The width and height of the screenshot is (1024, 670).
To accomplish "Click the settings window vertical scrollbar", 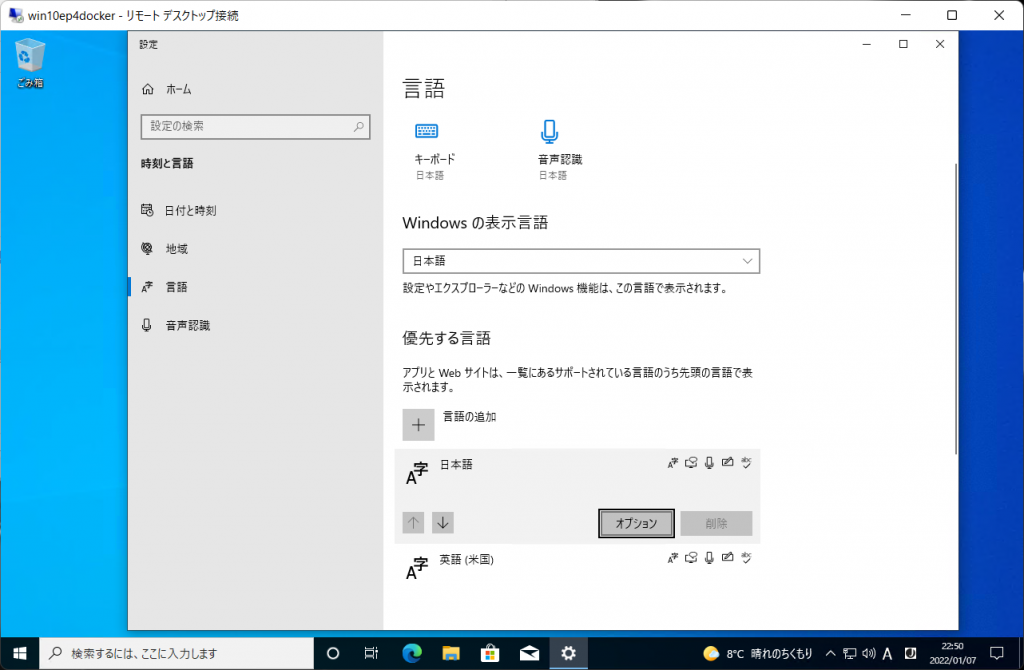I will (x=955, y=308).
